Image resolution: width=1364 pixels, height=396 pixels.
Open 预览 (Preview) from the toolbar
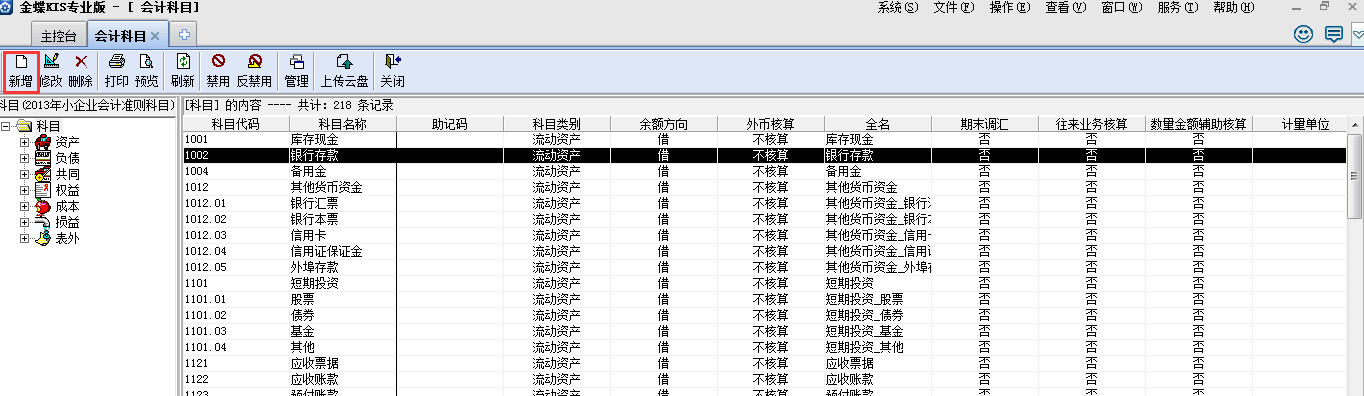[146, 70]
